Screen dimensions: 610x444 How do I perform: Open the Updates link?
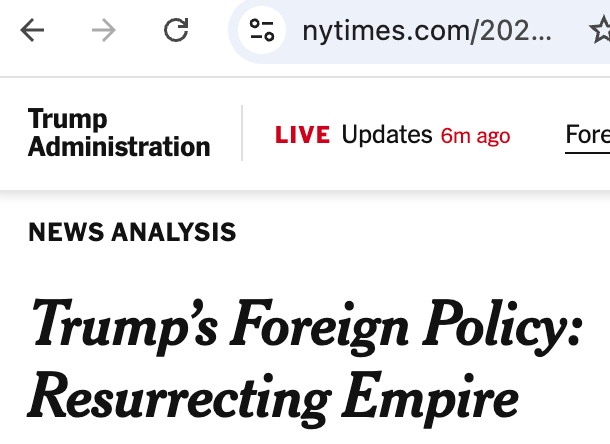(386, 135)
